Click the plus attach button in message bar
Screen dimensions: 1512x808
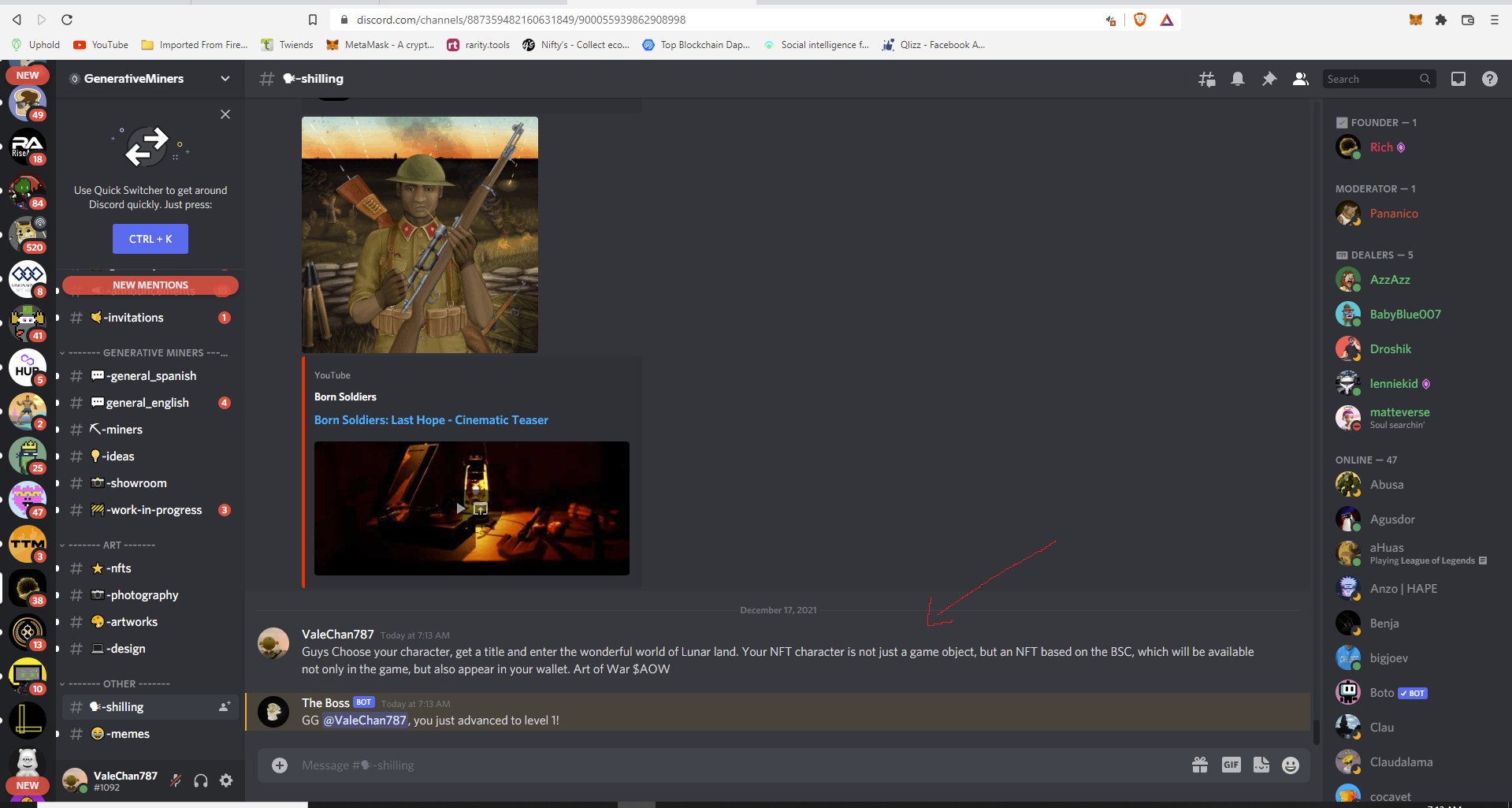(x=280, y=765)
